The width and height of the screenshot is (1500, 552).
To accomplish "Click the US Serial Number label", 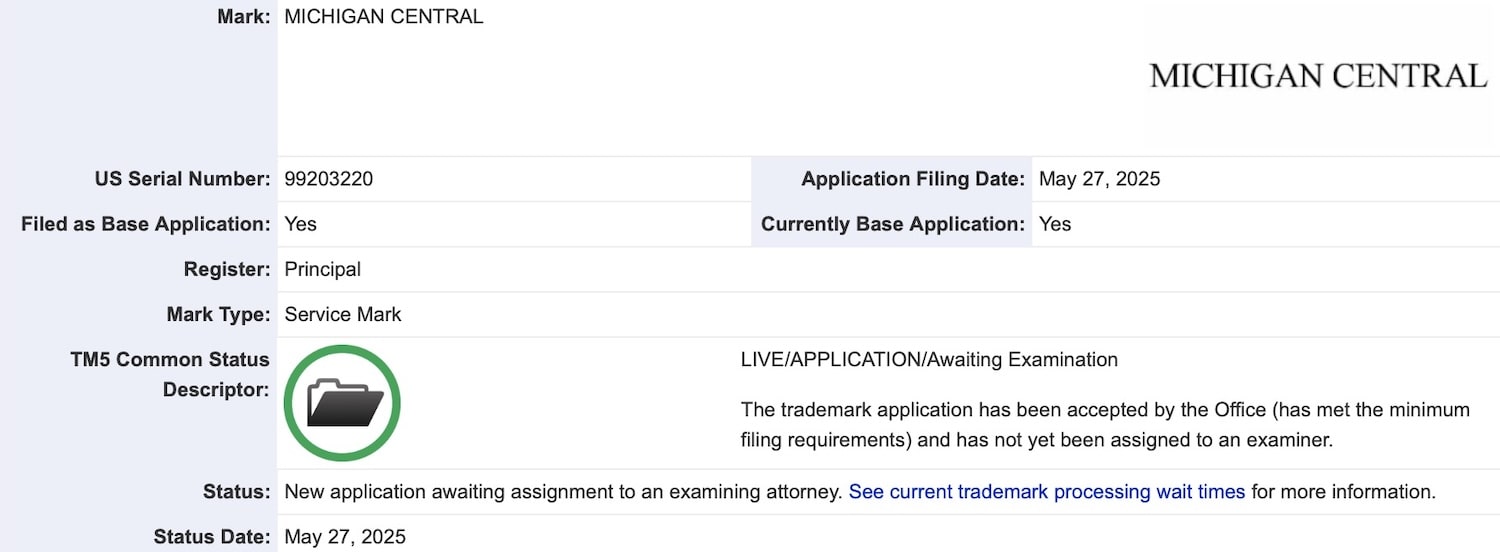I will [182, 179].
